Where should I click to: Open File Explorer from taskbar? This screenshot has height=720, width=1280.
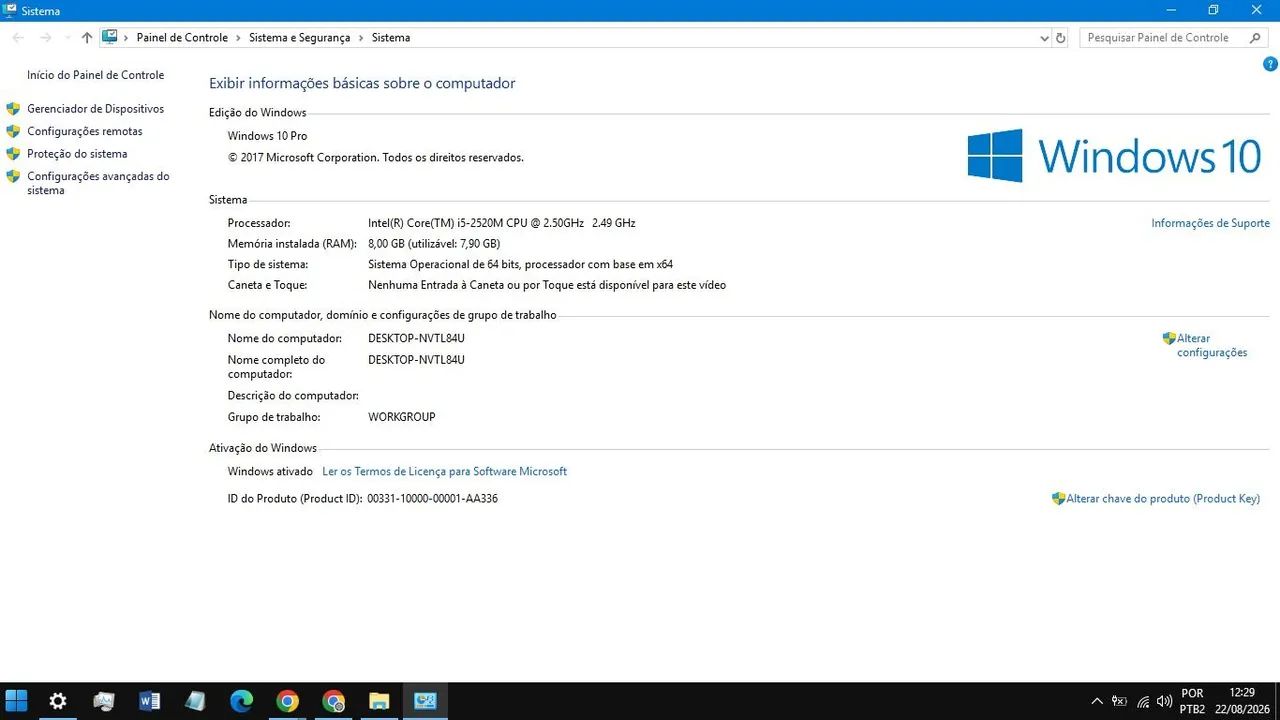coord(379,701)
